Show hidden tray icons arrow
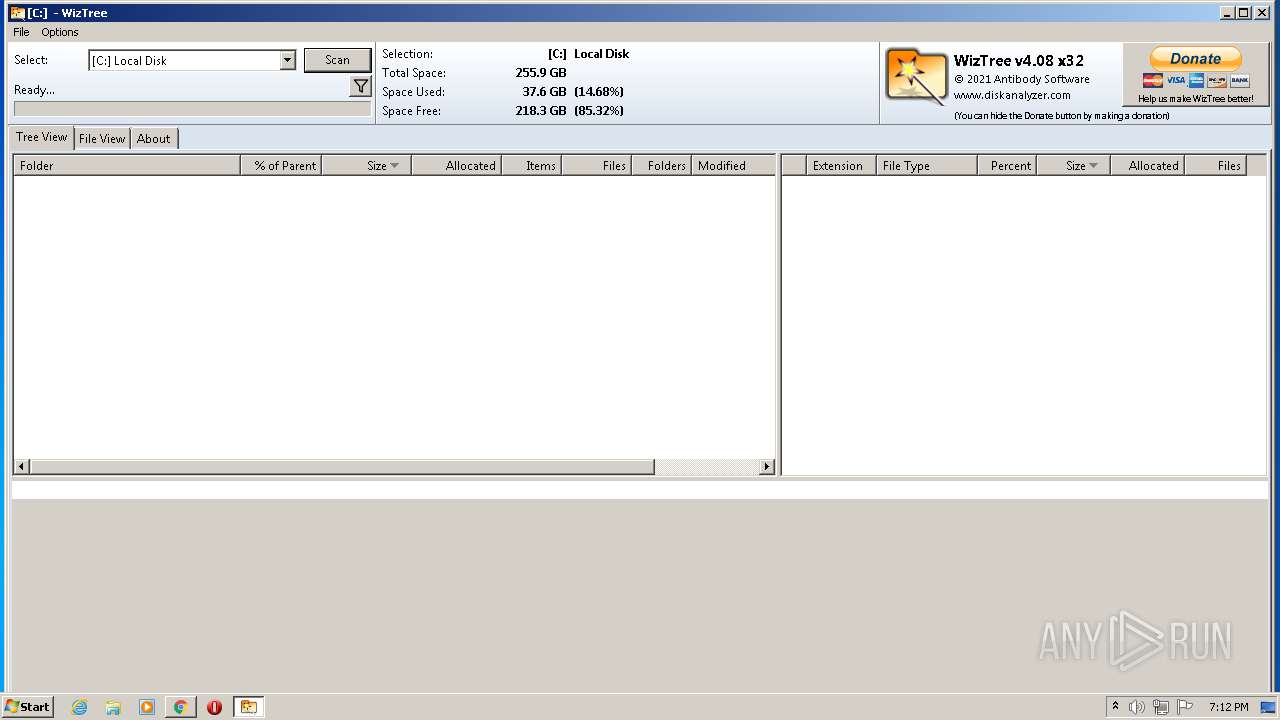This screenshot has width=1280, height=720. [x=1115, y=707]
